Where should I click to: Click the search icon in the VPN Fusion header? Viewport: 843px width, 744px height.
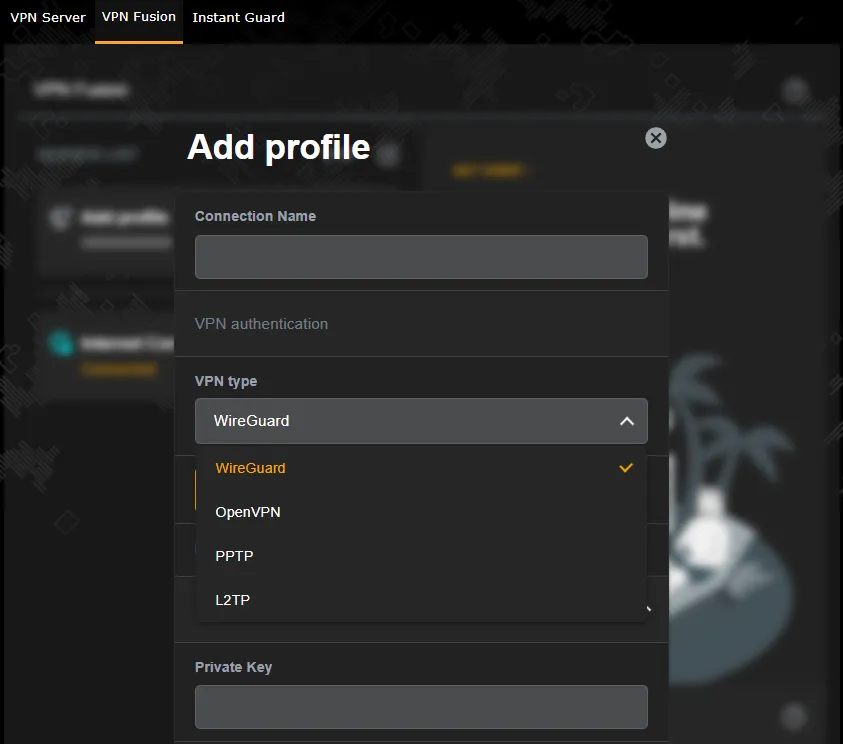tap(795, 90)
